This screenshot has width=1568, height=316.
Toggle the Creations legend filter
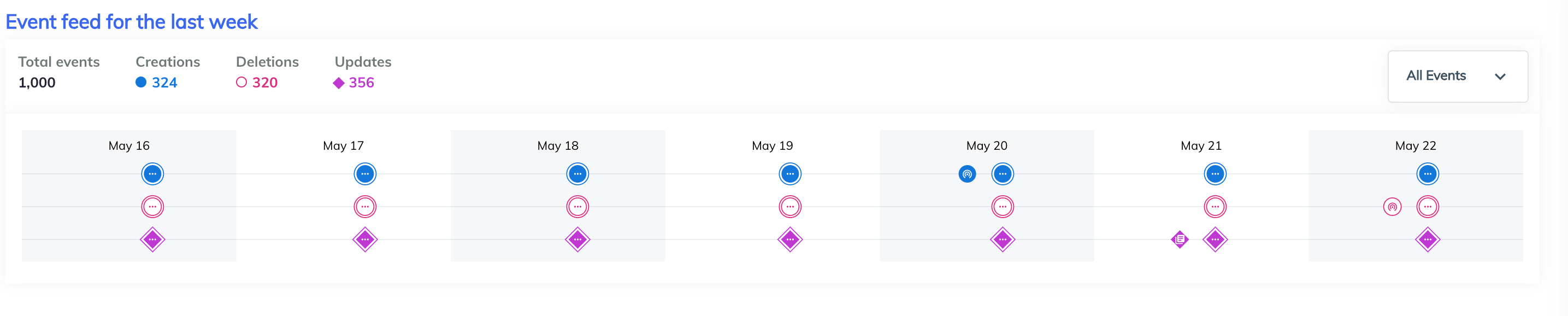pyautogui.click(x=157, y=81)
